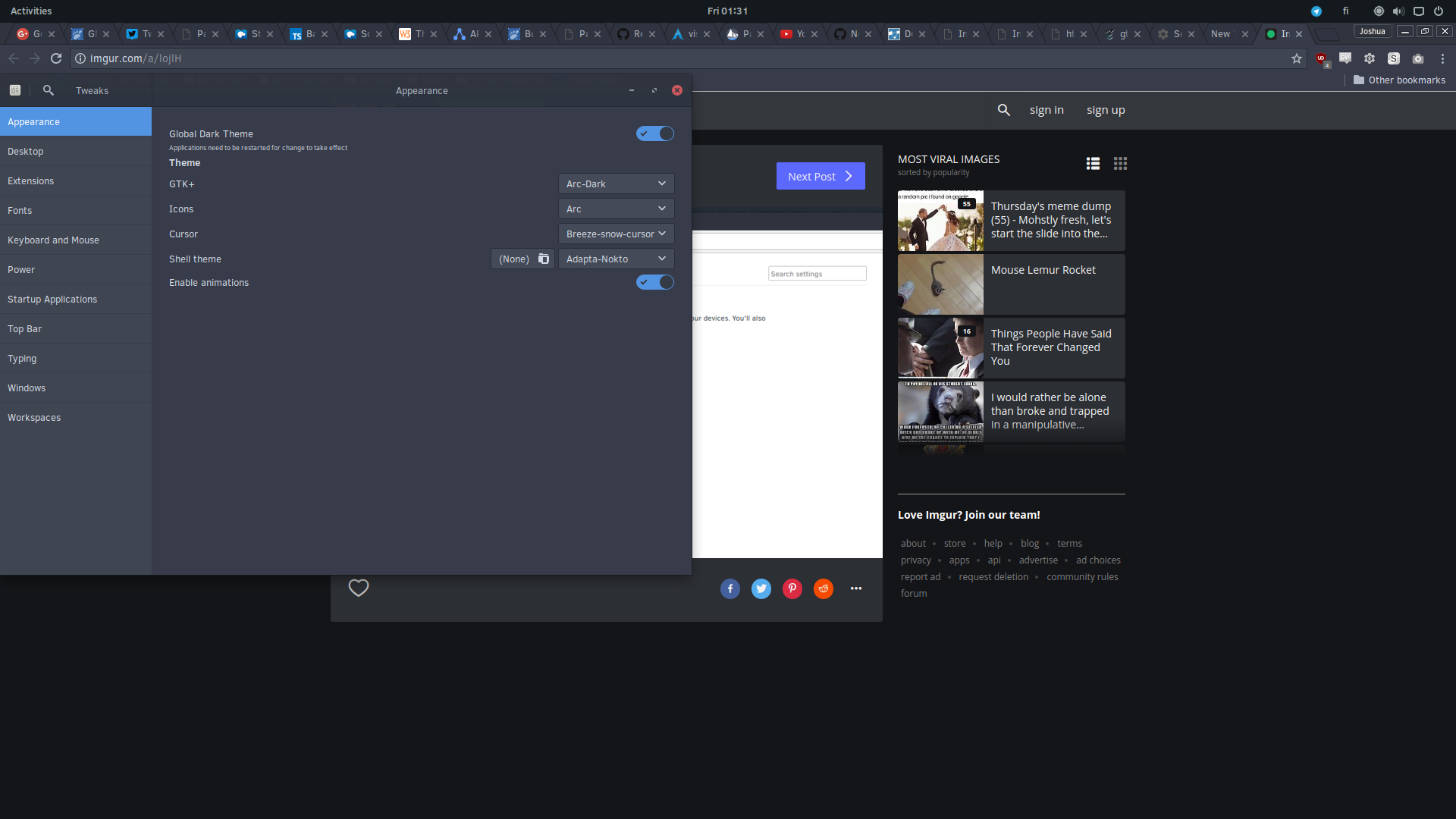Click the request deletion footer link

[993, 577]
